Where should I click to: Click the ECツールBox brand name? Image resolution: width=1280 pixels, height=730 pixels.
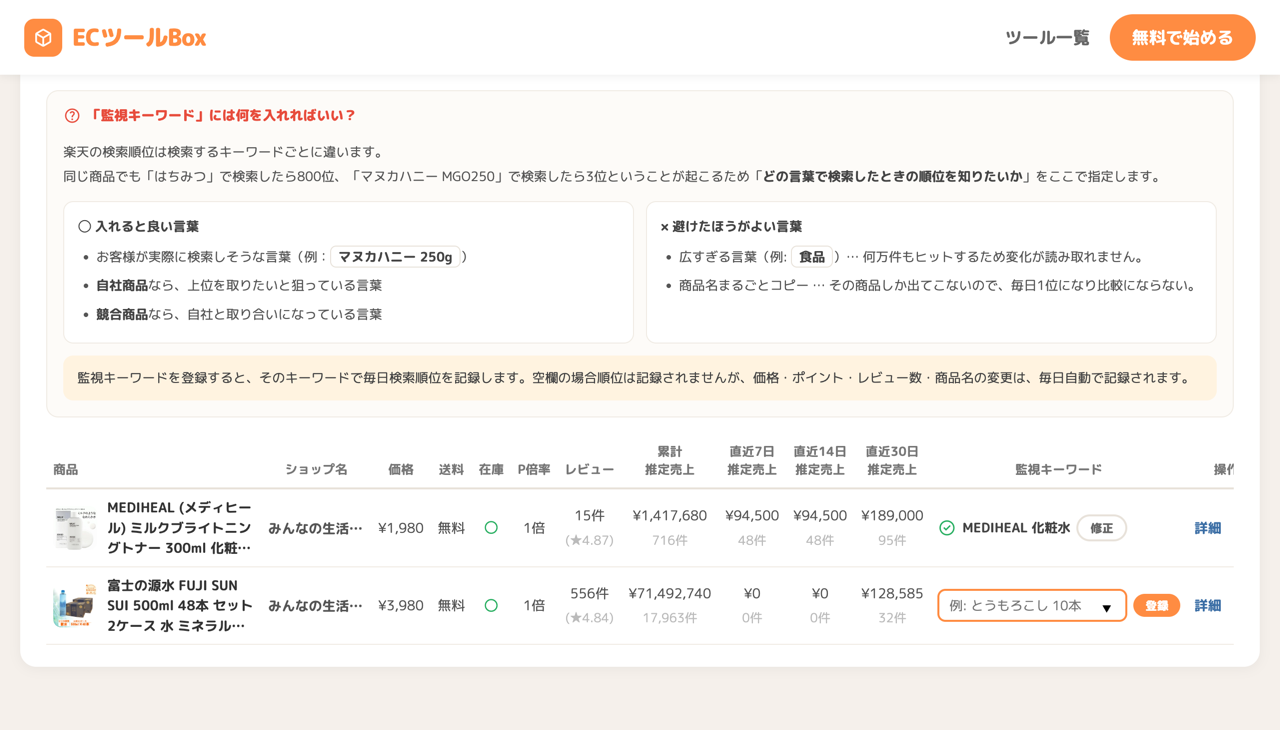pos(139,38)
